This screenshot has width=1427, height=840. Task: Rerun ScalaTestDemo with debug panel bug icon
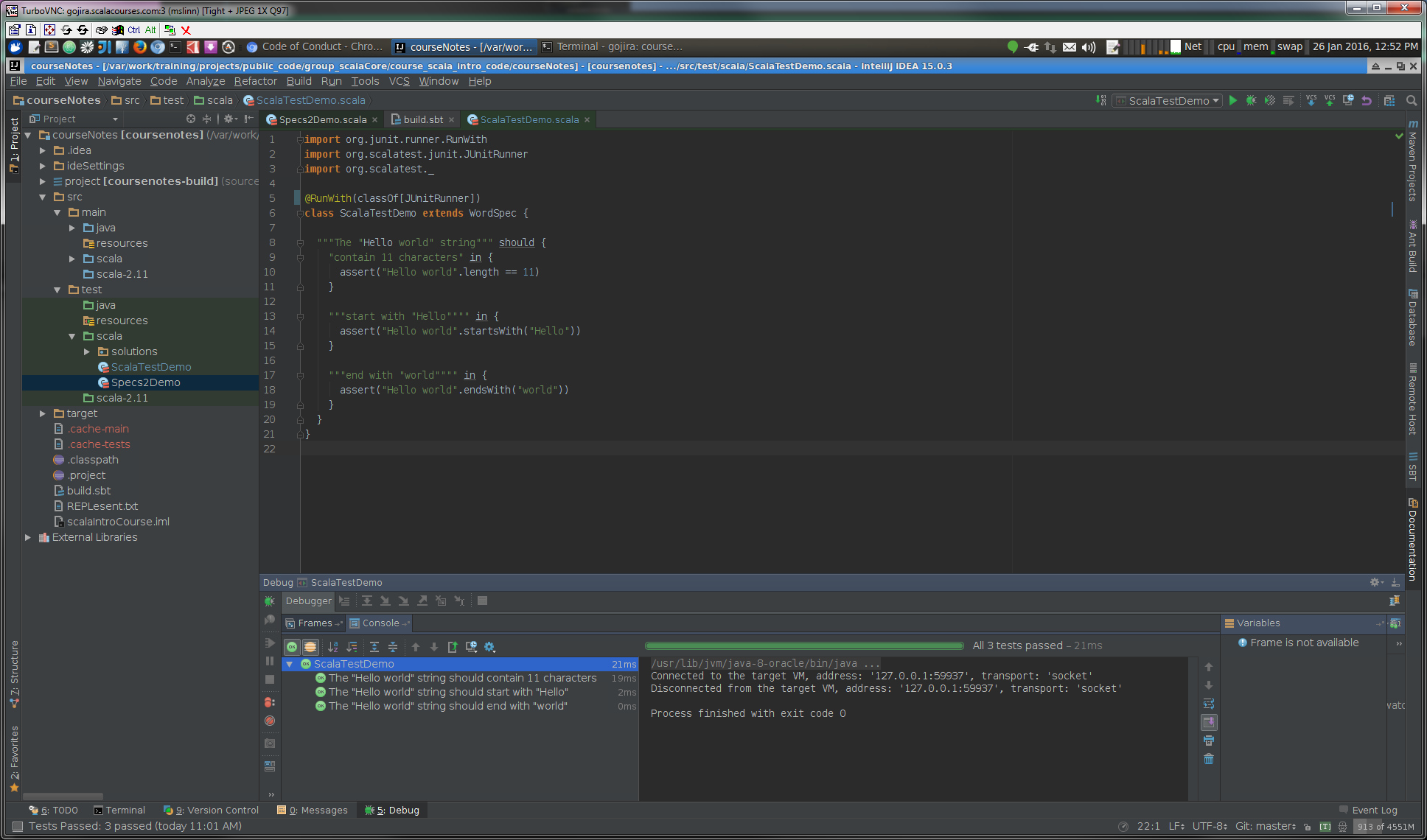[x=270, y=601]
